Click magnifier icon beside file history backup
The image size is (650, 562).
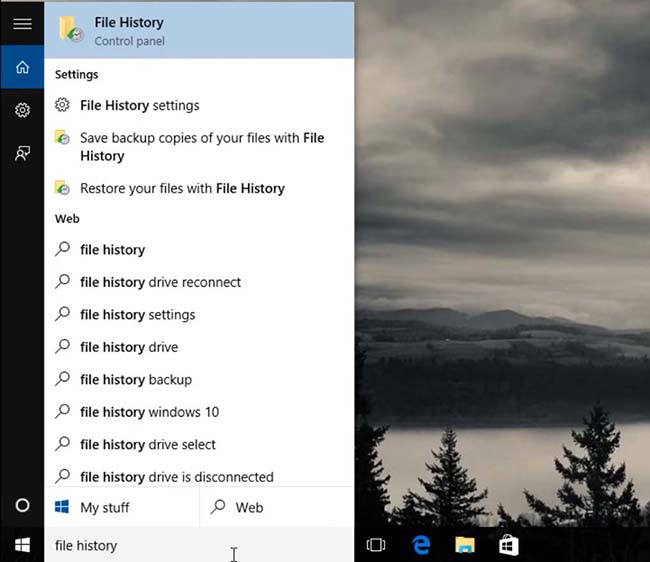62,378
